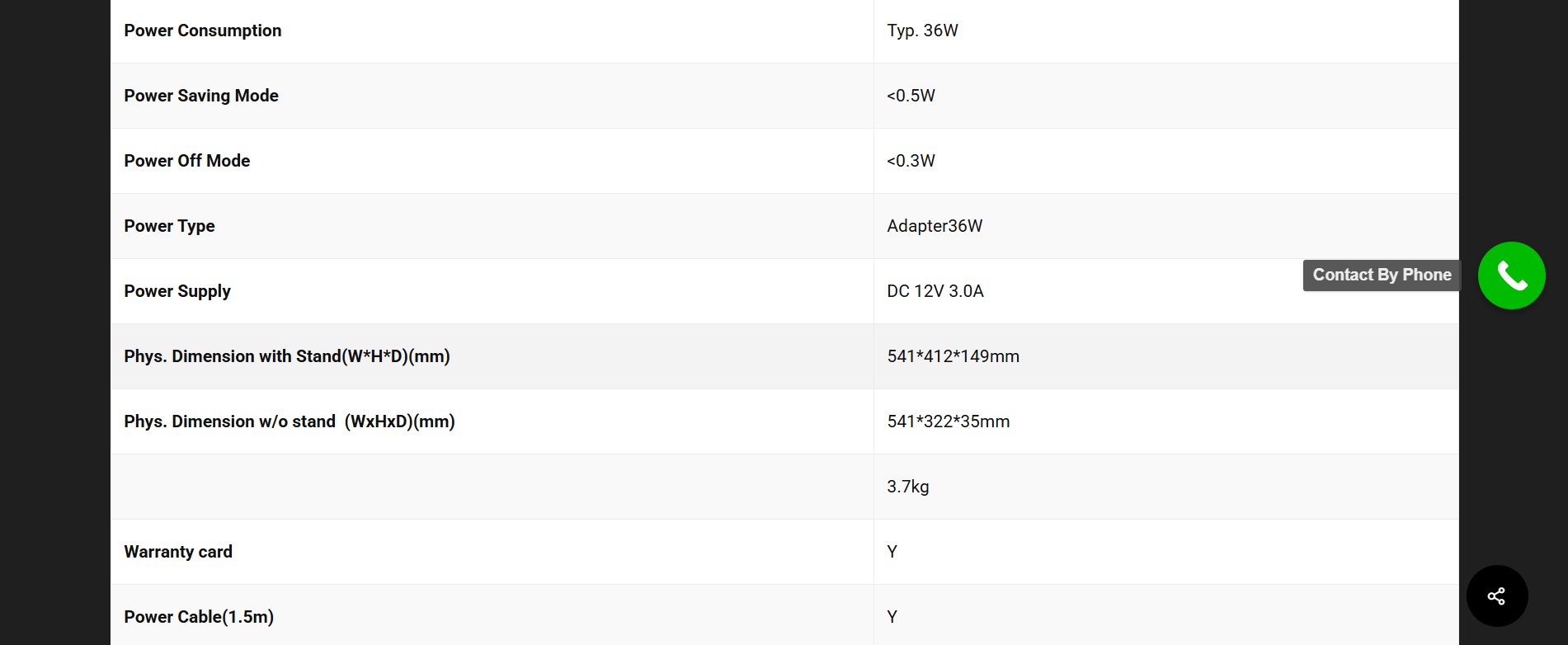This screenshot has width=1568, height=645.
Task: Select the Power Supply row label
Action: [x=177, y=291]
